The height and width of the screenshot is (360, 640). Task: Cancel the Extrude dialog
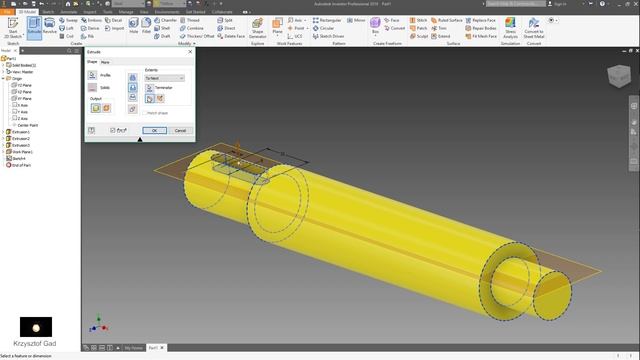[x=180, y=130]
